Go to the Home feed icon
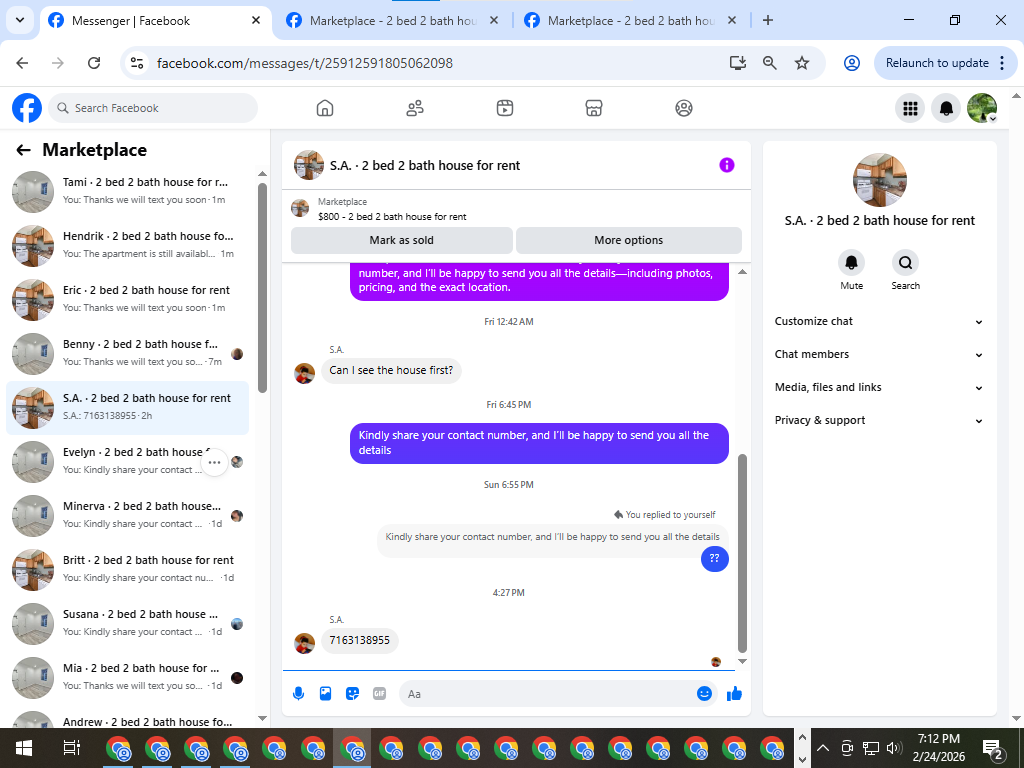Image resolution: width=1024 pixels, height=768 pixels. point(325,108)
